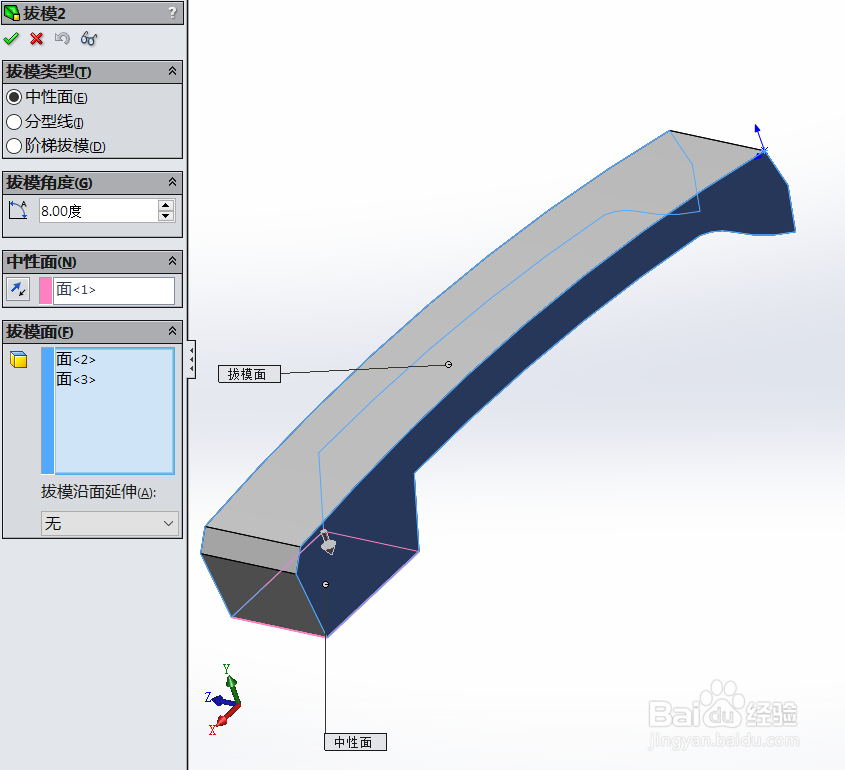Click the blue direction arrow on model
The image size is (845, 770).
[760, 138]
